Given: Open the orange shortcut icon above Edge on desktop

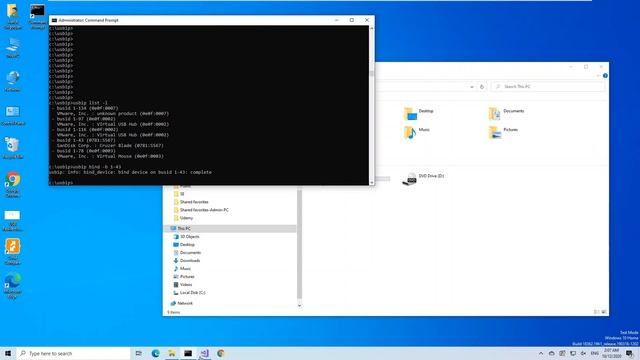Looking at the screenshot, I should (x=13, y=251).
